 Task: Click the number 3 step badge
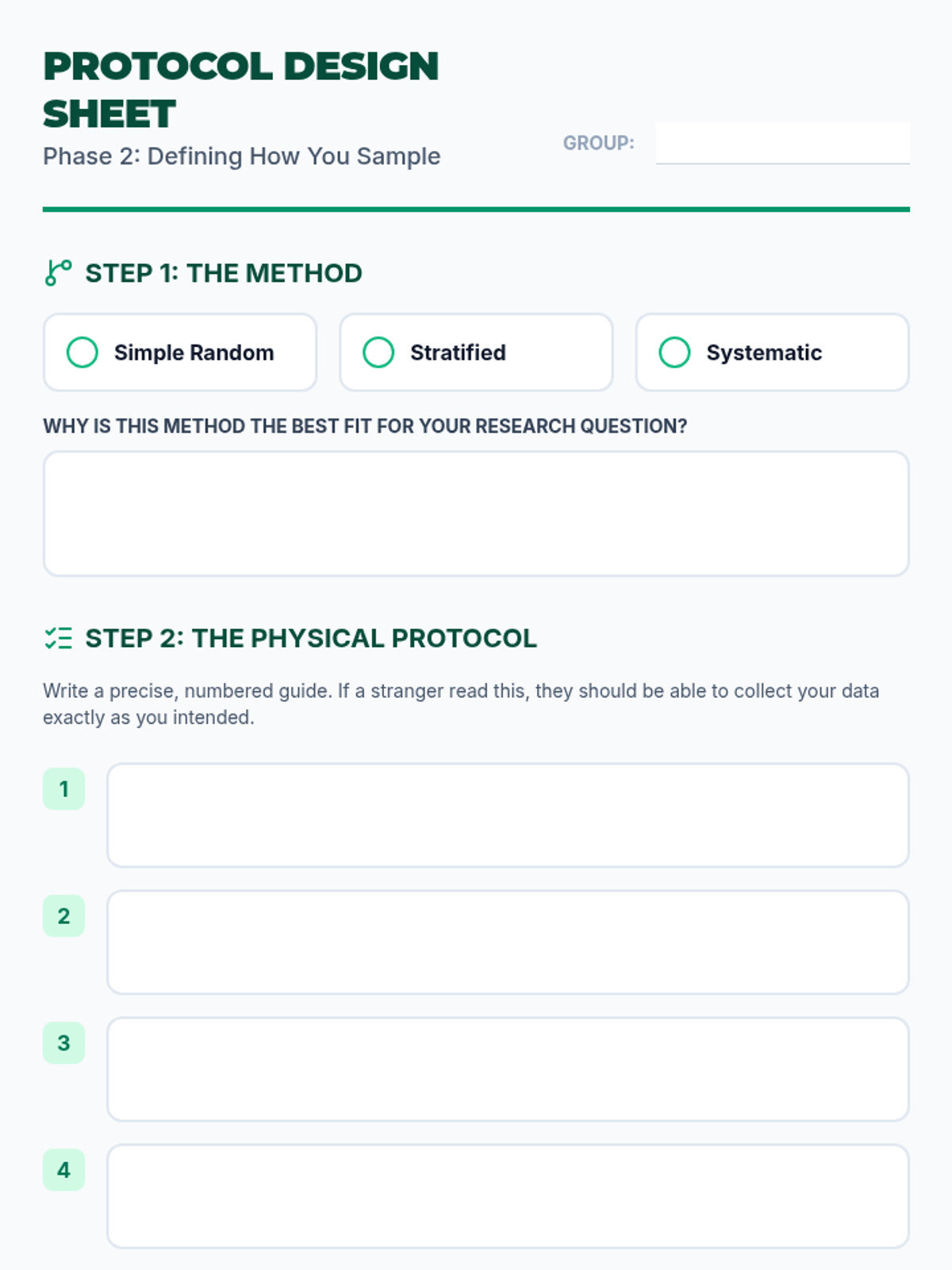click(x=63, y=1043)
